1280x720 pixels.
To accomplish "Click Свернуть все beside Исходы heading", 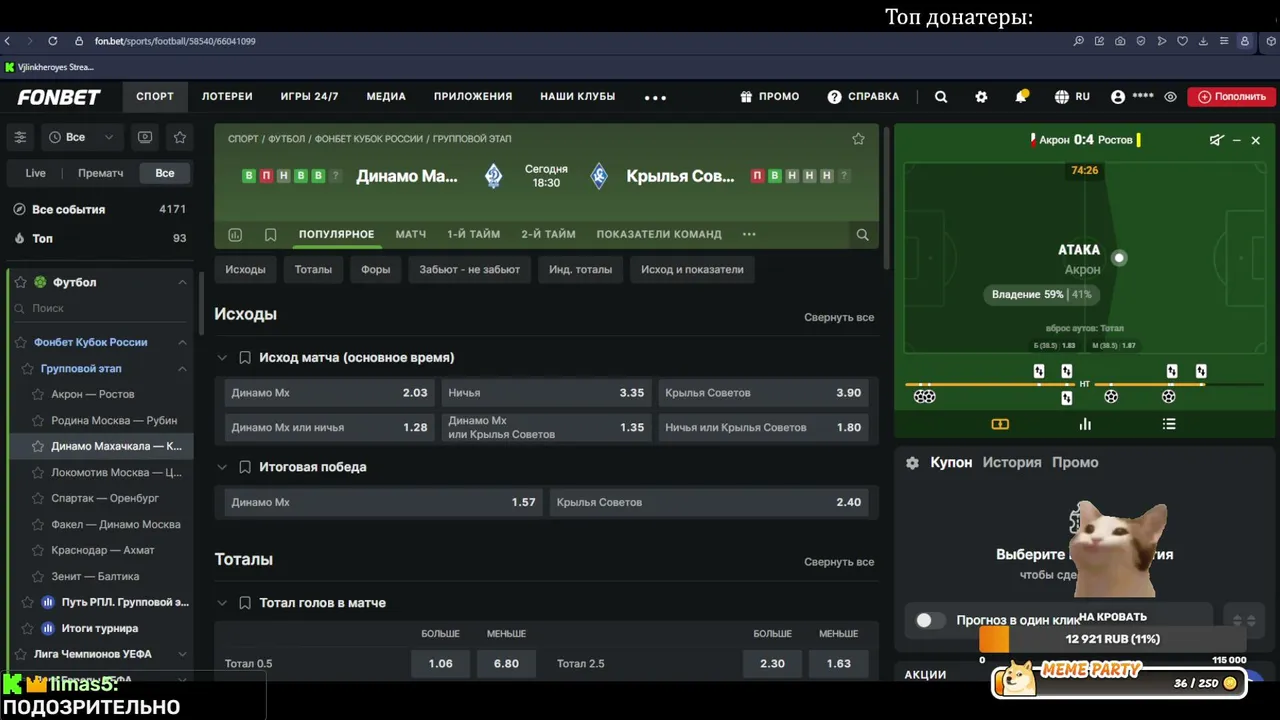I will click(x=839, y=317).
